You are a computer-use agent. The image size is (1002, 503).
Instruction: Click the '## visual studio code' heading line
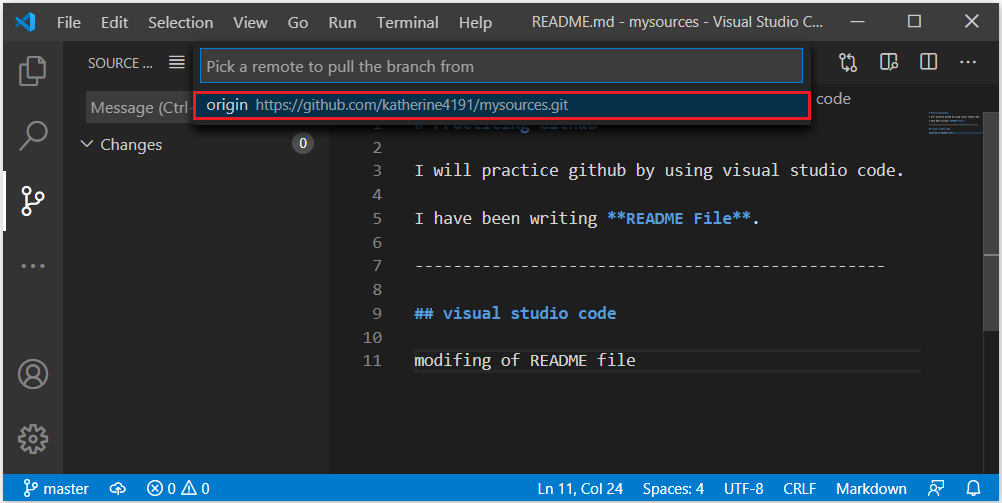[x=515, y=313]
